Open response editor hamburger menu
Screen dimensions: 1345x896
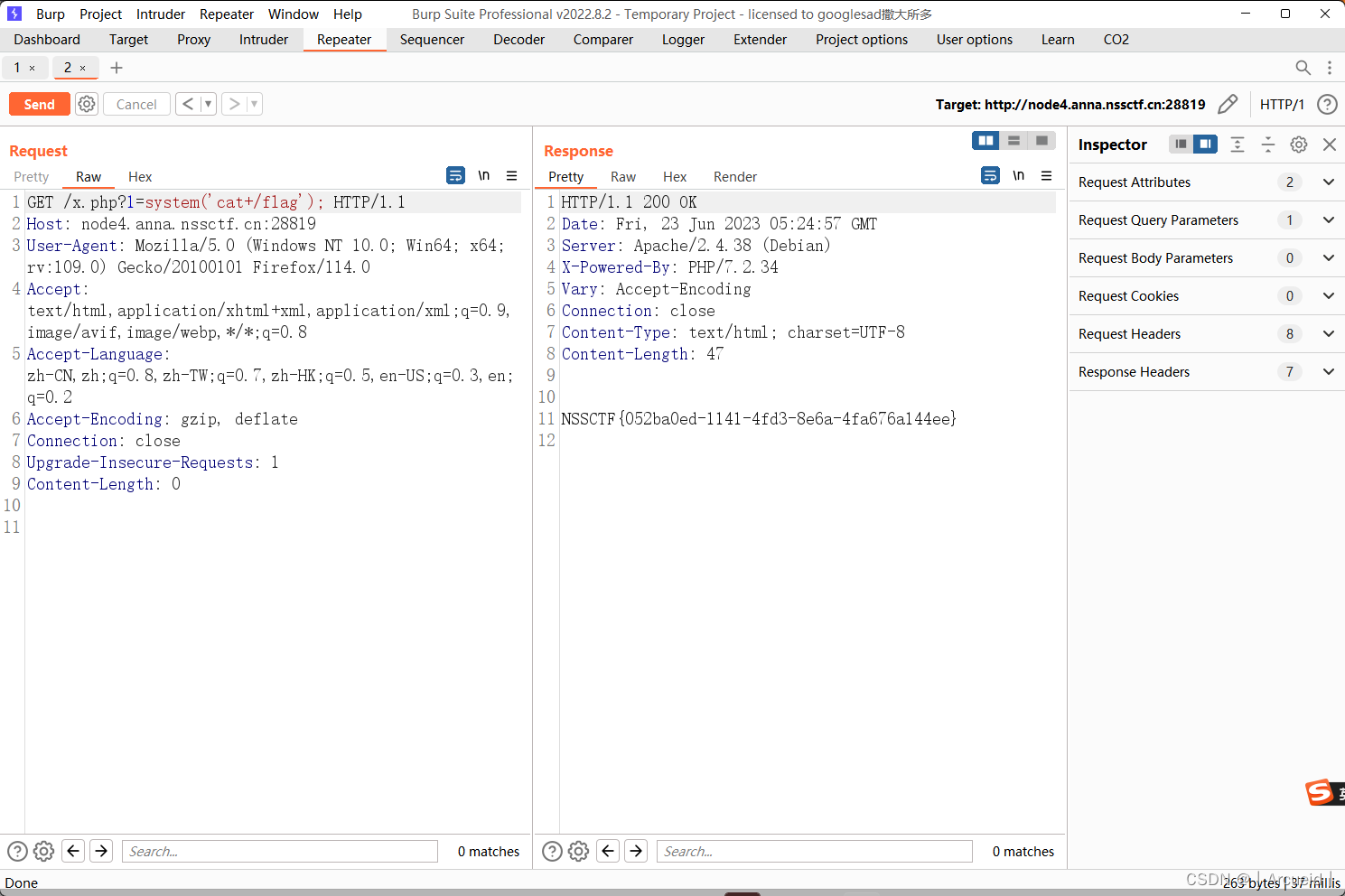[1047, 175]
